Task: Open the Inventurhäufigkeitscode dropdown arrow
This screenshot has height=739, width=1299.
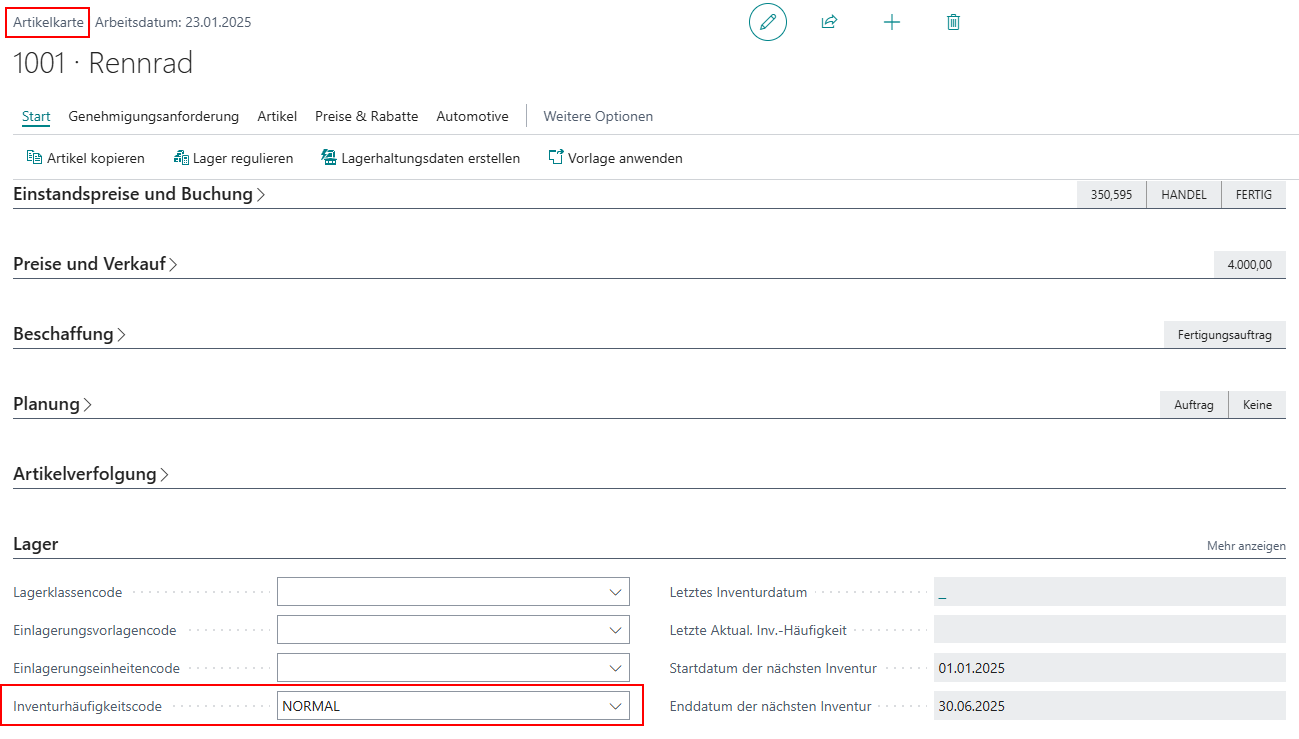Action: point(615,706)
